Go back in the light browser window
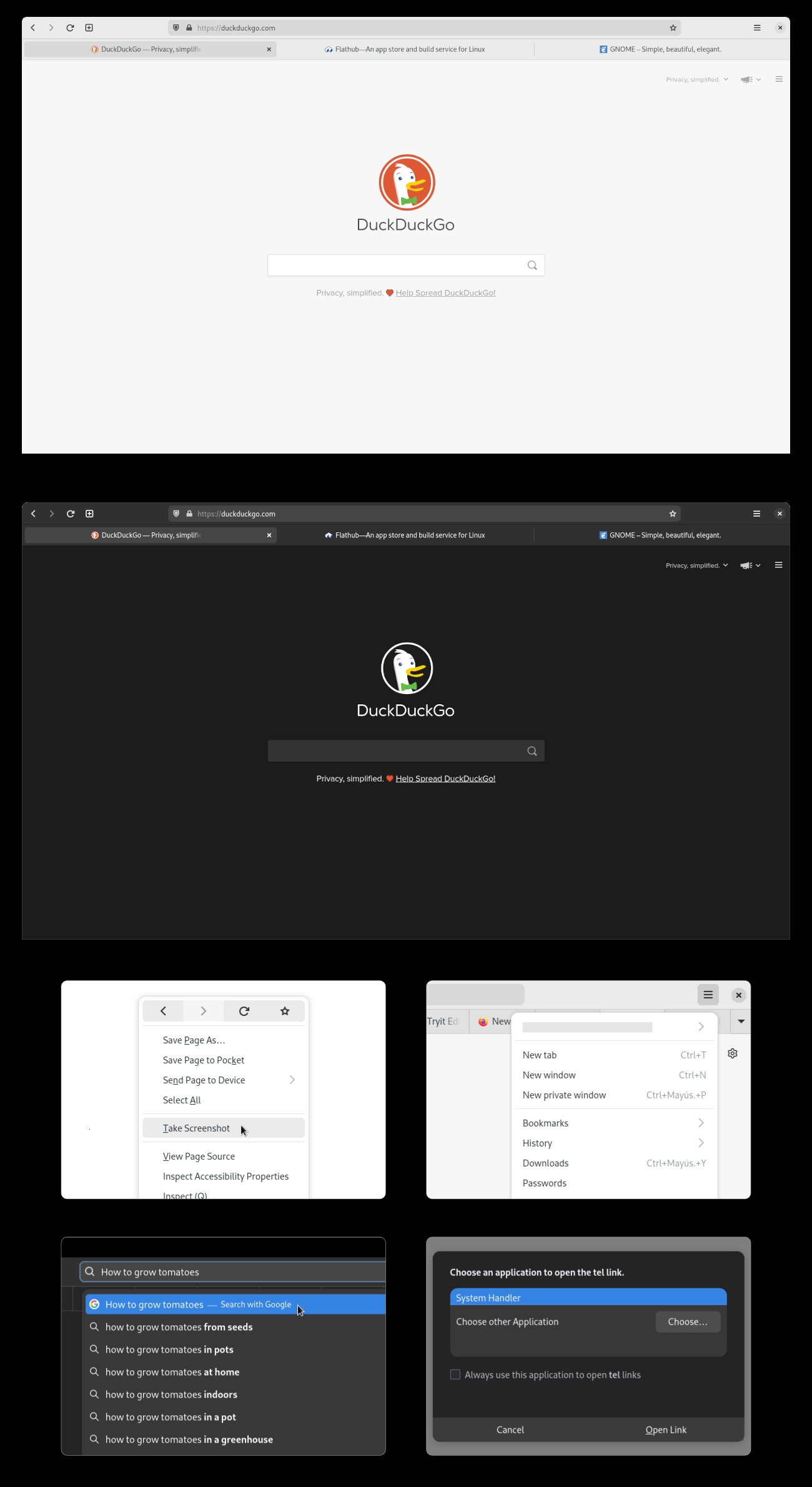 [33, 27]
